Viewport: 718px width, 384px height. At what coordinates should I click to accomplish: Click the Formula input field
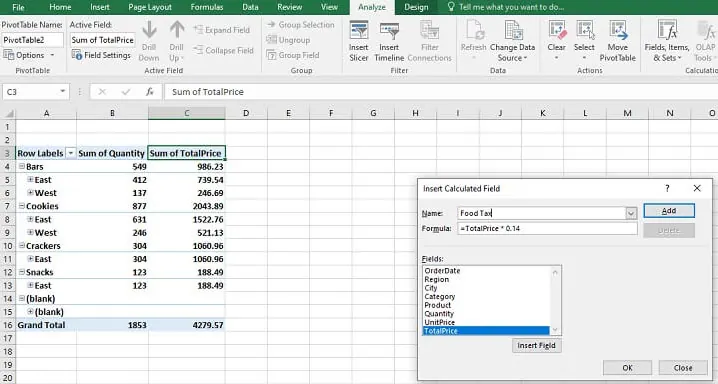coord(547,228)
